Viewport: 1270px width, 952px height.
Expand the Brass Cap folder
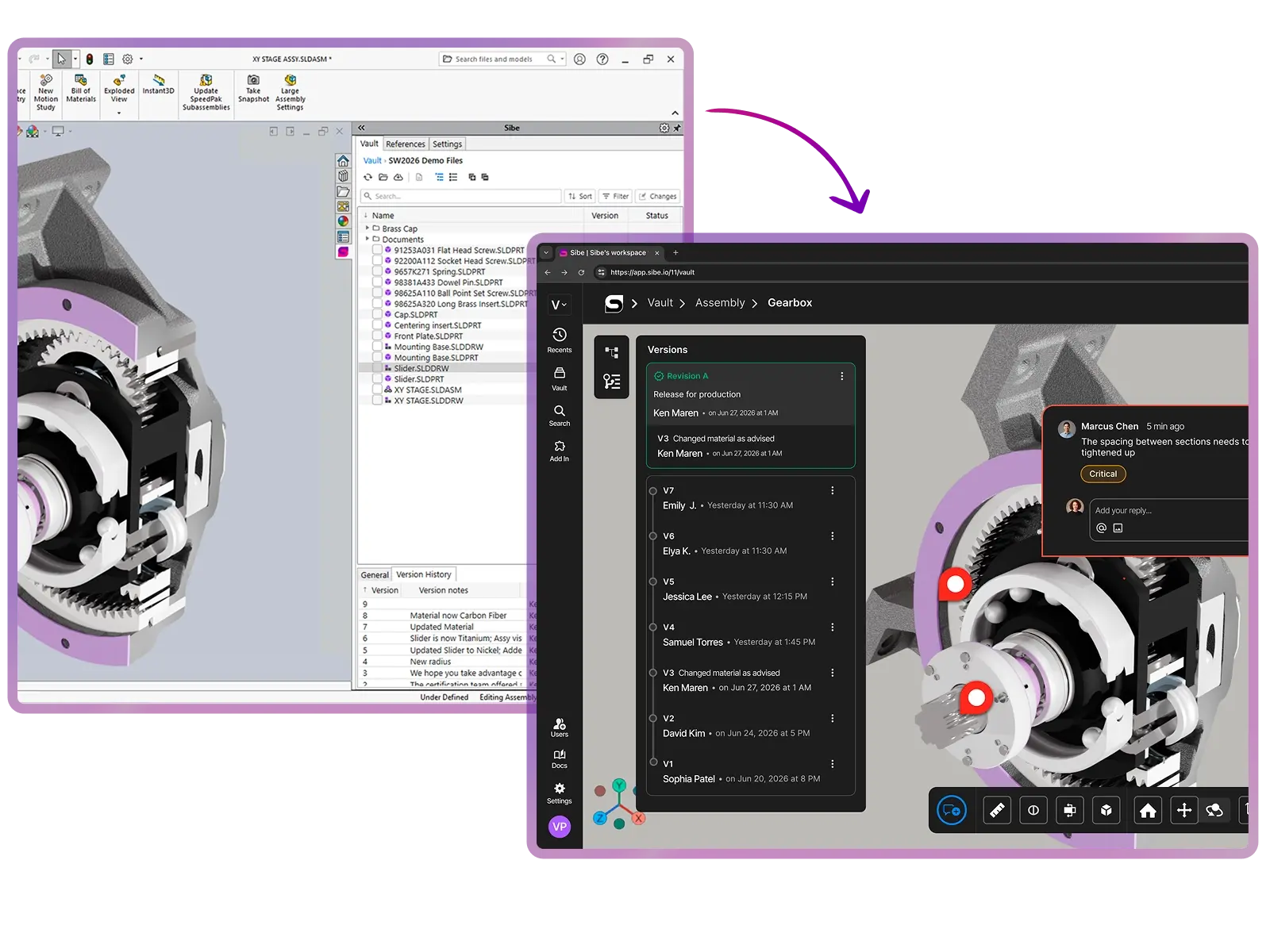(367, 228)
